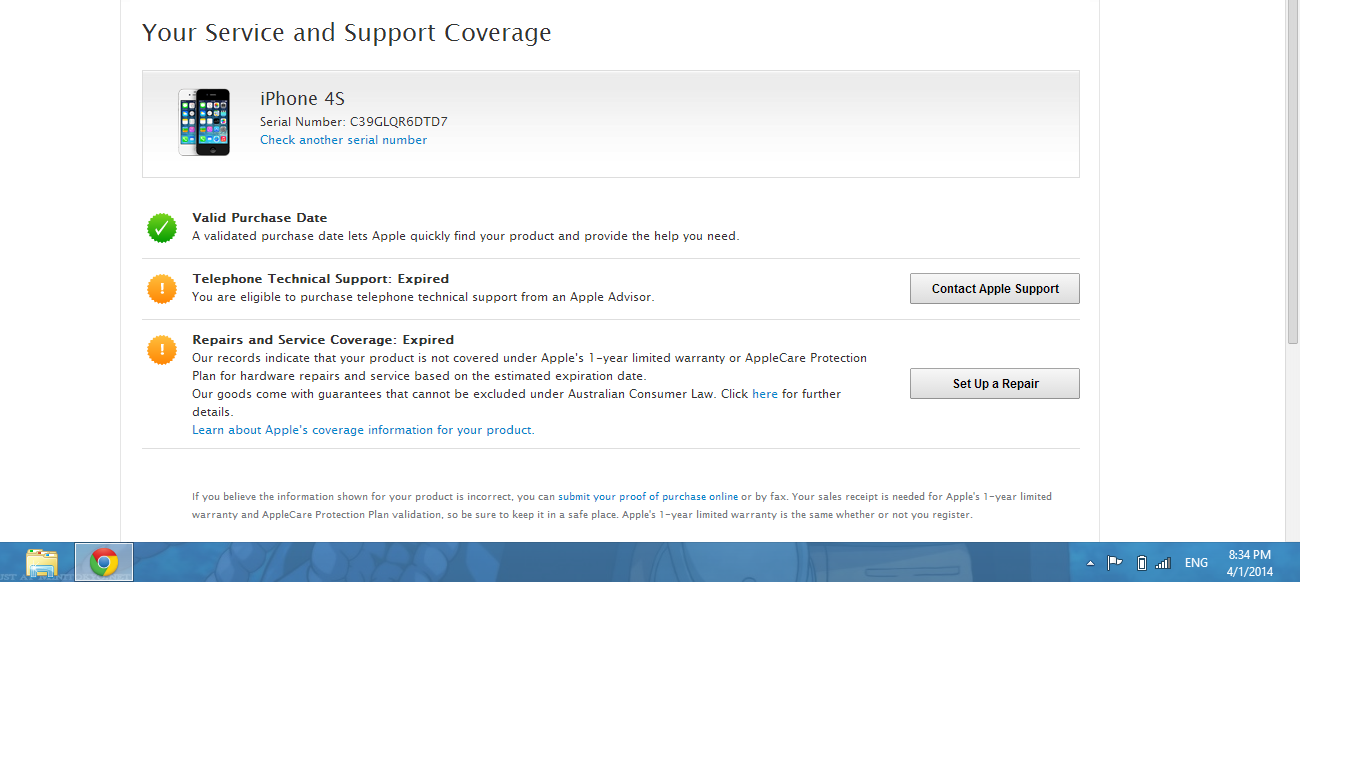Viewport: 1366px width, 768px height.
Task: Open the taskbar clock showing 8:34 PM
Action: 1250,563
